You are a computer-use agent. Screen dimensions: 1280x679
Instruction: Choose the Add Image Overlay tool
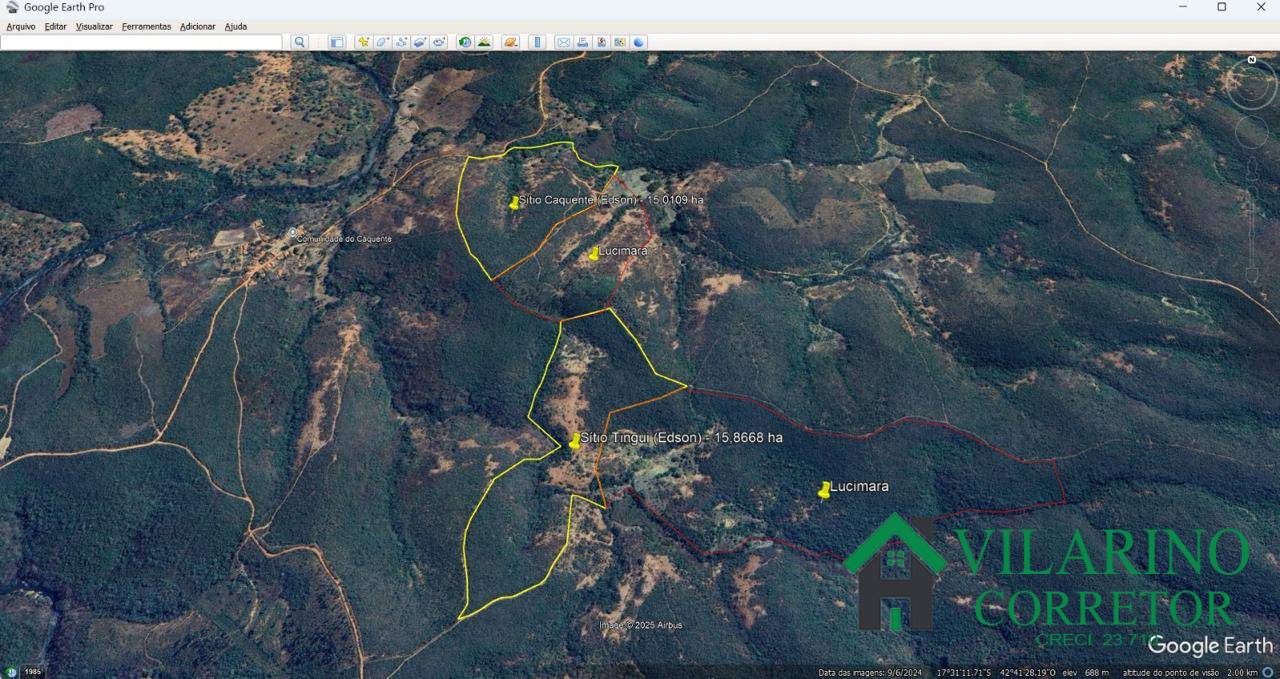click(x=420, y=42)
